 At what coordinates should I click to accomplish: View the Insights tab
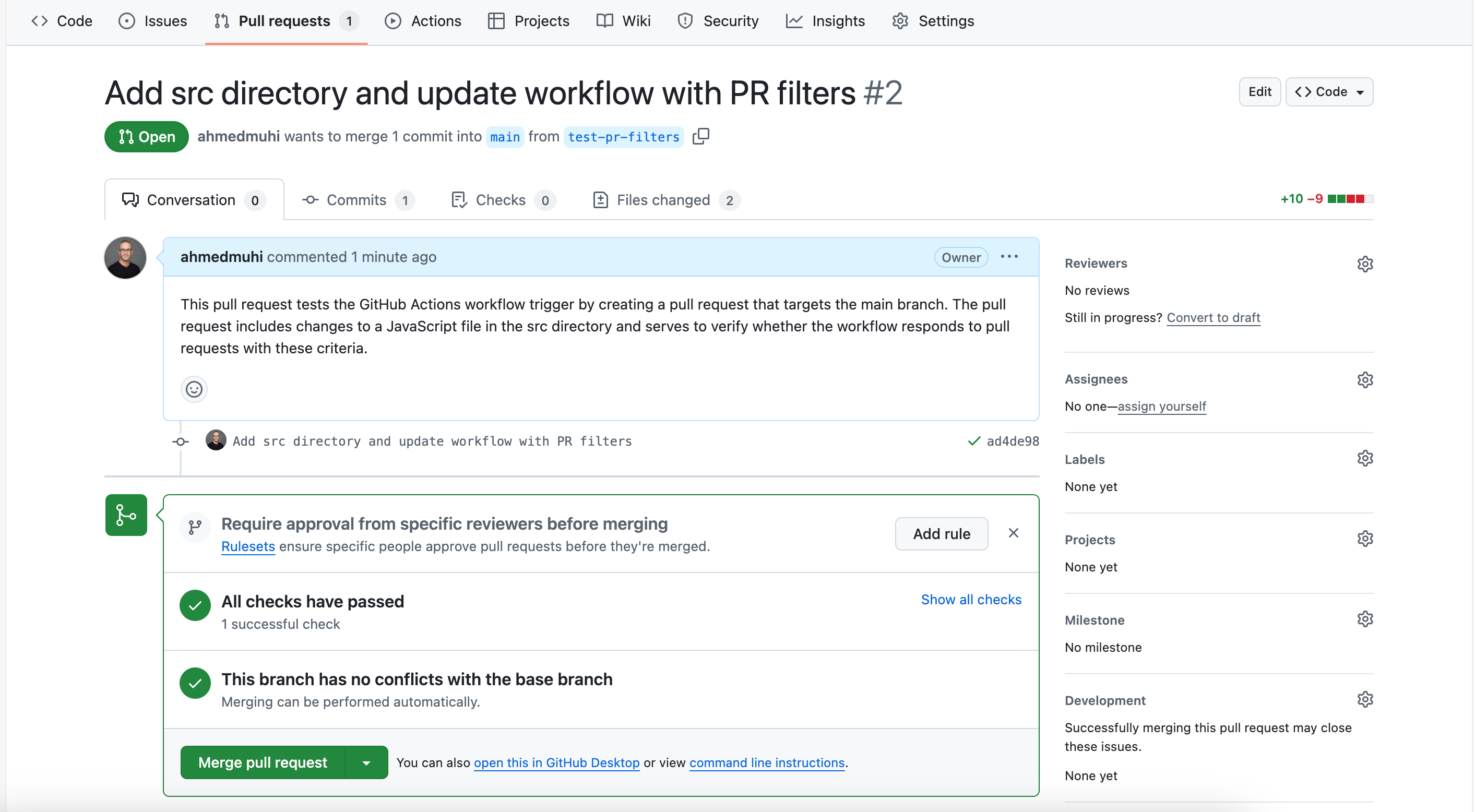[825, 21]
